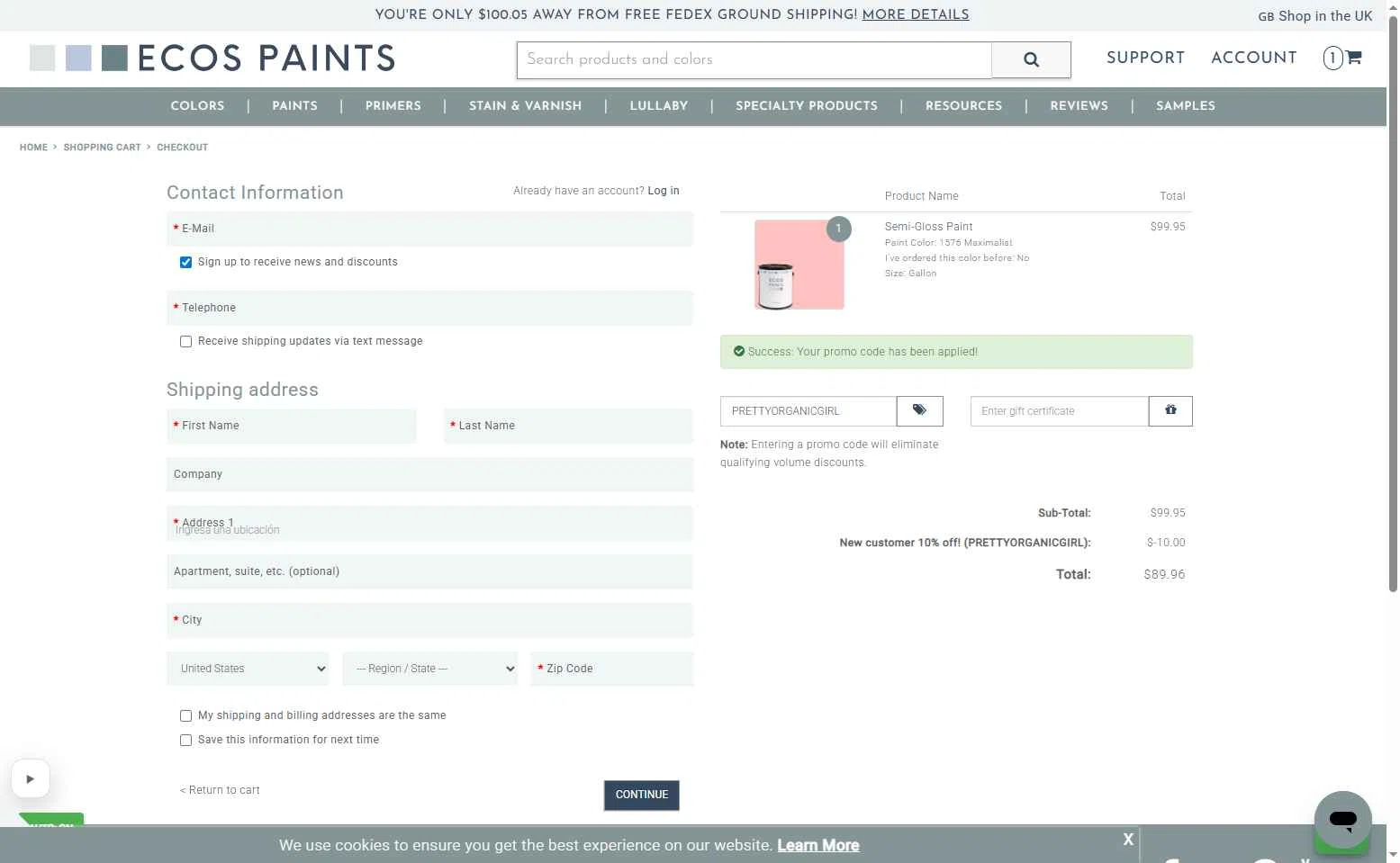The image size is (1400, 863).
Task: Focus the Apartment, suite field
Action: [x=429, y=571]
